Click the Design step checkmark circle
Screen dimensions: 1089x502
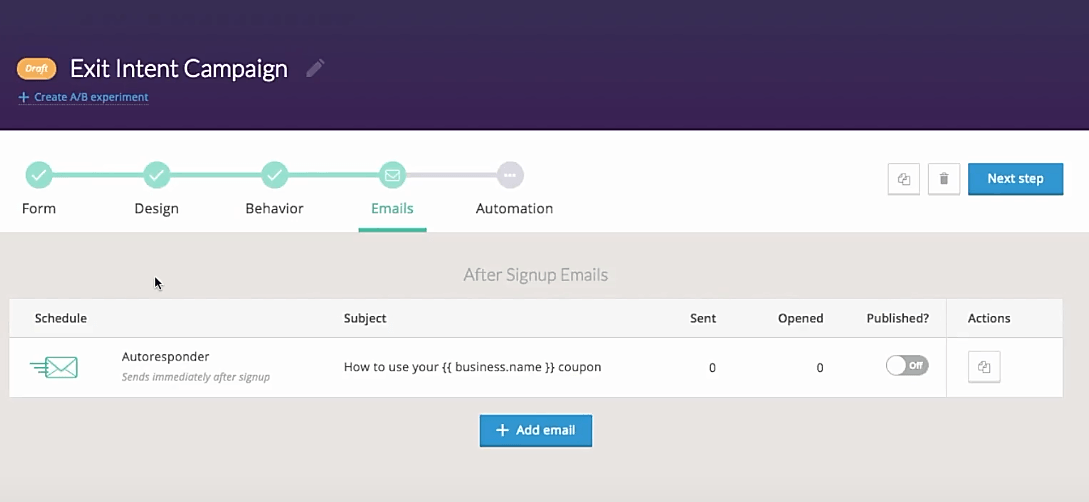(x=157, y=175)
